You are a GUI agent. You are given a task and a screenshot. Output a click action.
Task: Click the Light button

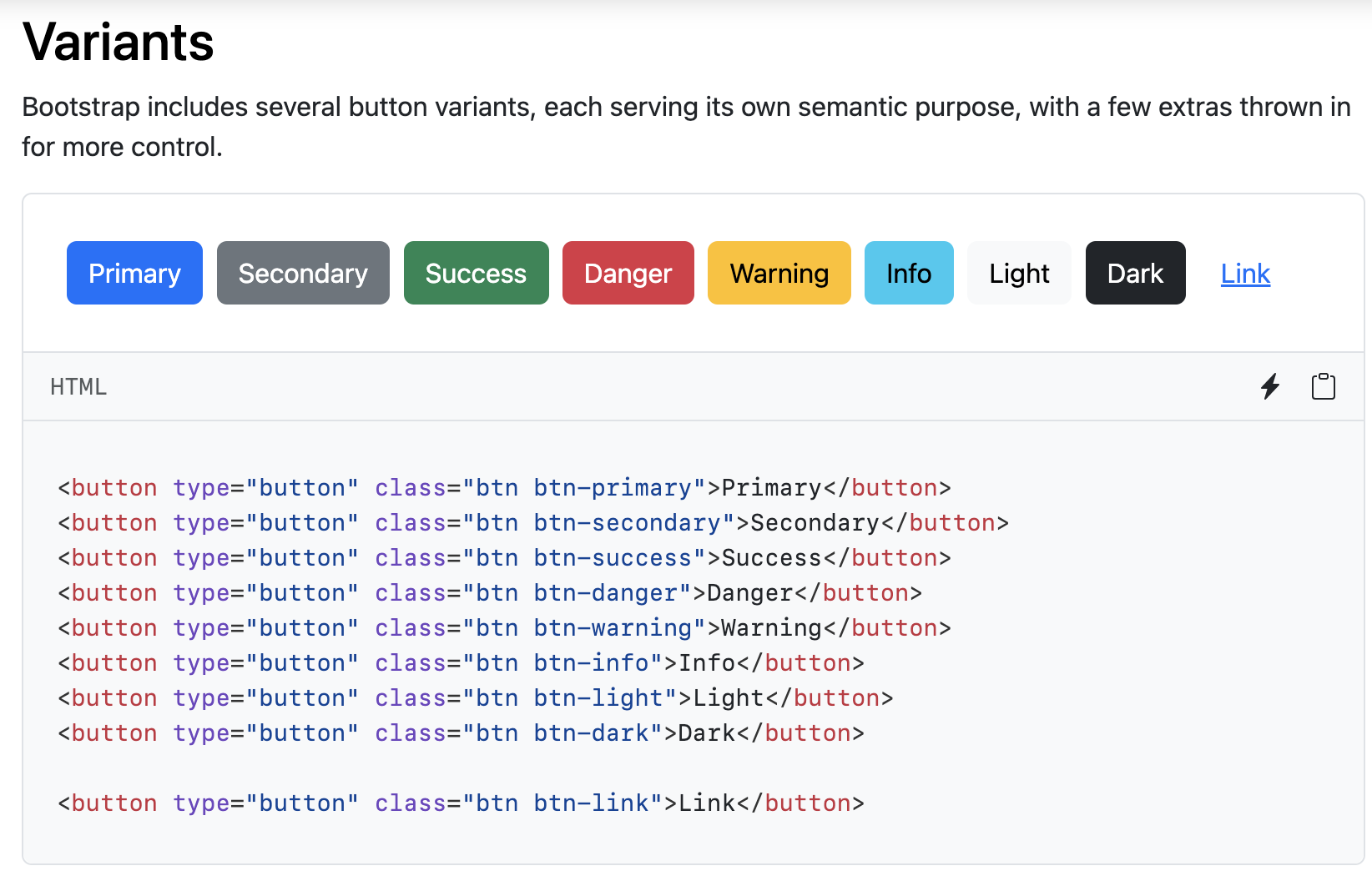(x=1019, y=273)
